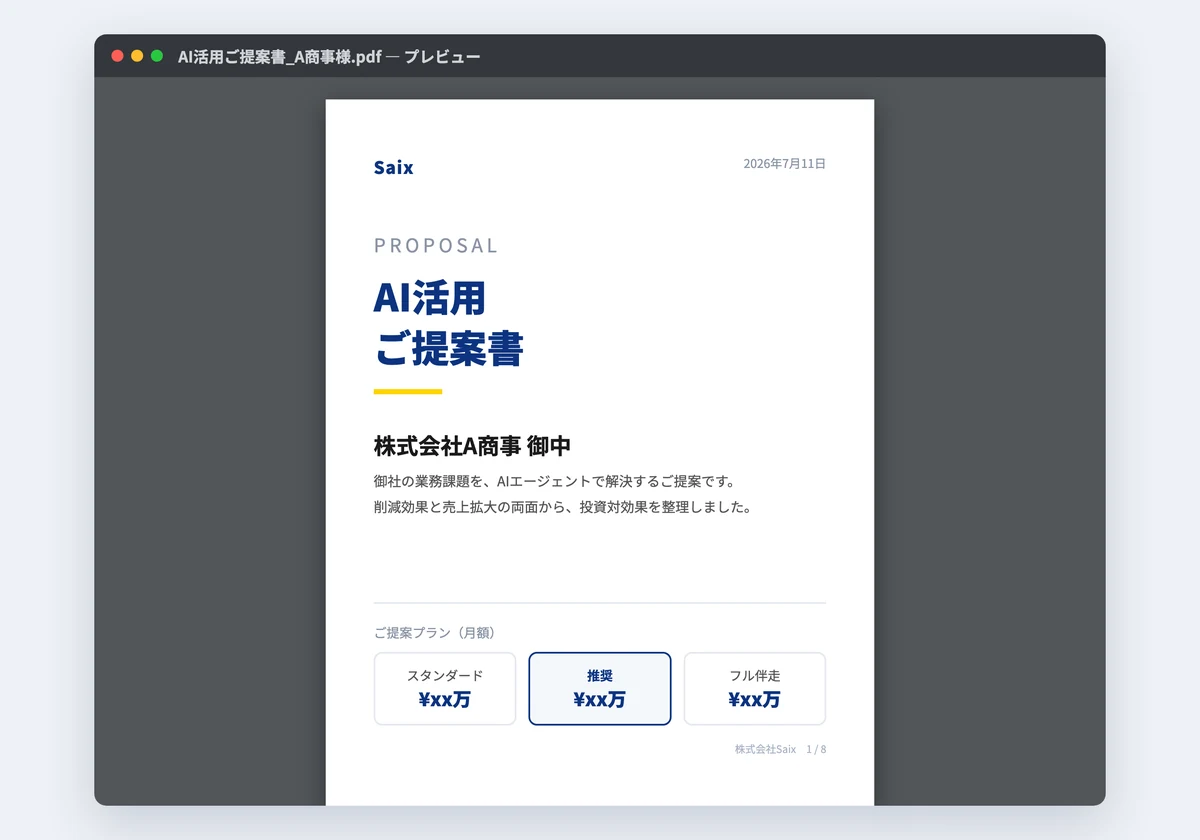Click the heading line AI活用
This screenshot has width=1200, height=840.
tap(430, 298)
